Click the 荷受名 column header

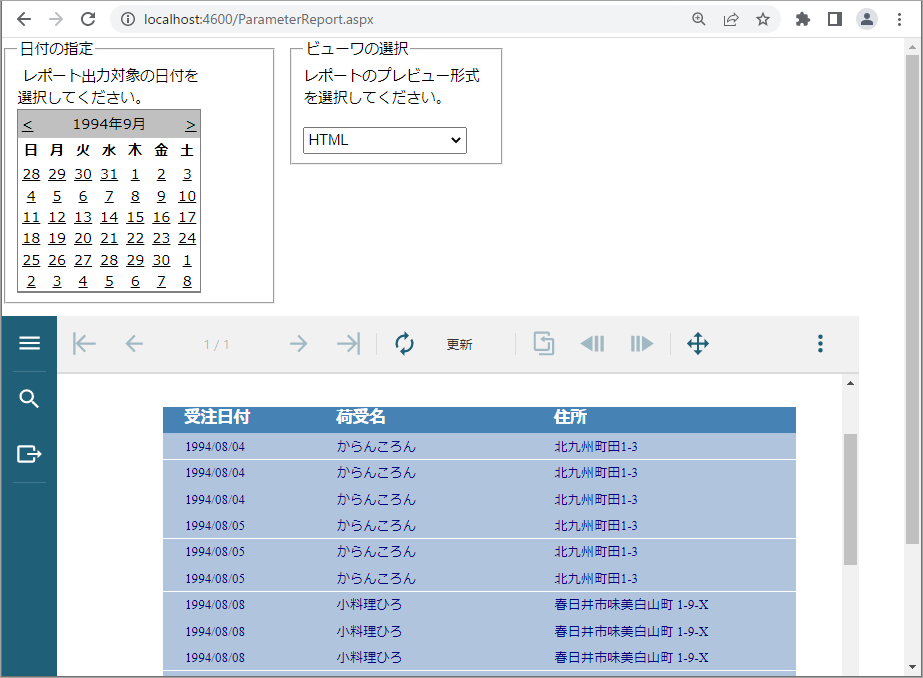click(361, 417)
